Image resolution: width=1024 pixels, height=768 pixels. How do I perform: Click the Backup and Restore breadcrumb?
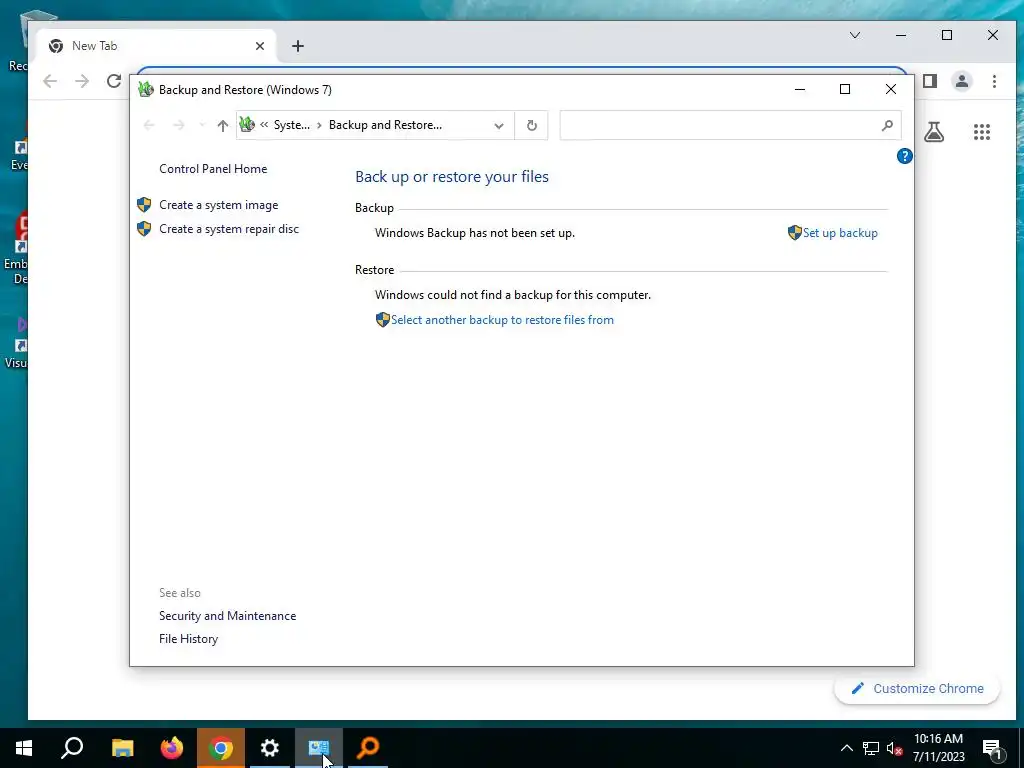click(x=385, y=125)
